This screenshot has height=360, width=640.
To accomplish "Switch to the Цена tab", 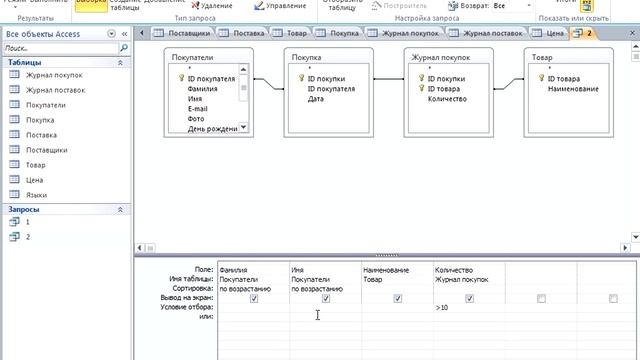I will click(x=549, y=33).
